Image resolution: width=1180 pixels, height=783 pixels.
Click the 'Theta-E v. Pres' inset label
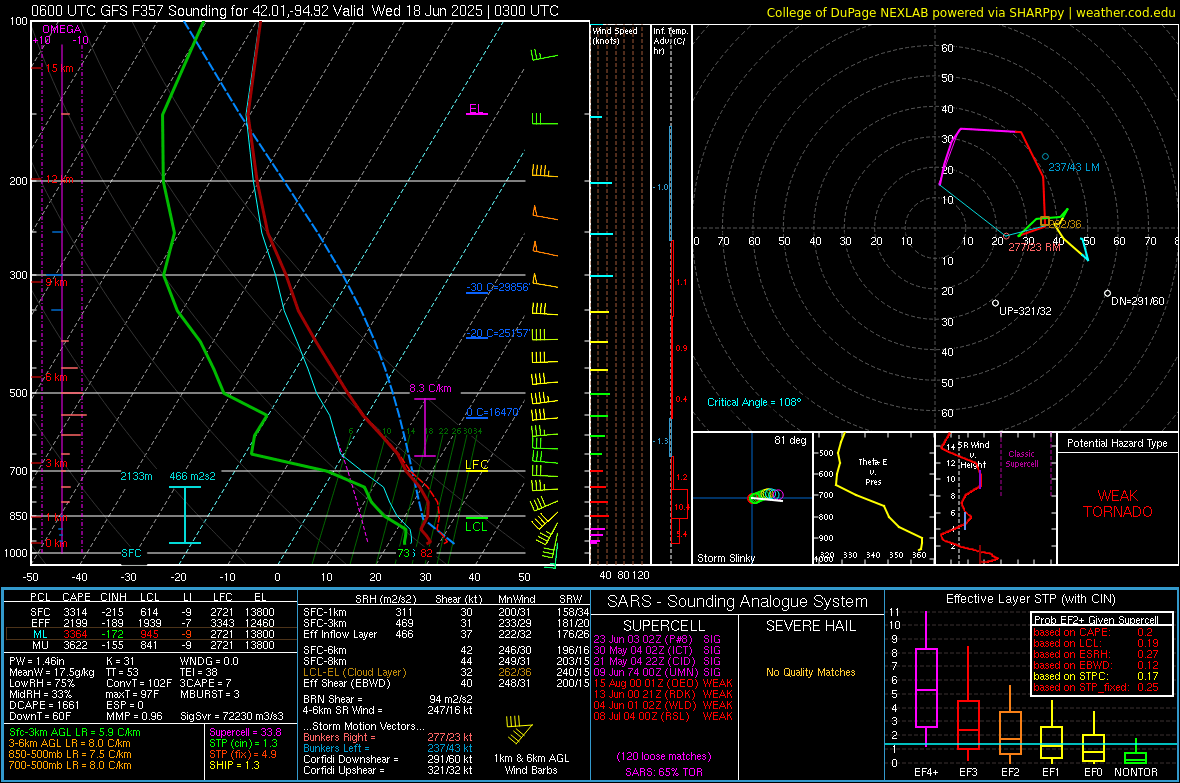873,471
